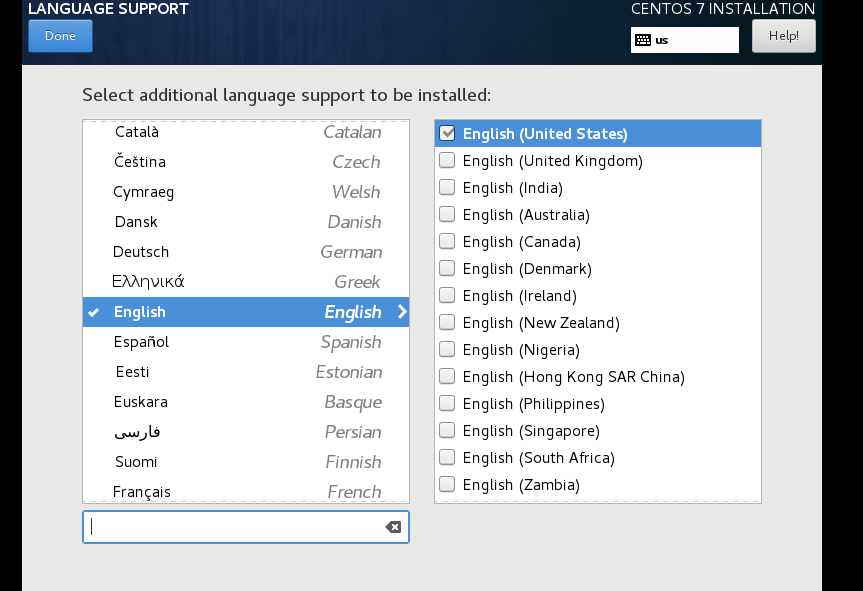The width and height of the screenshot is (863, 591).
Task: Tick English (Zambia) checkbox
Action: point(447,484)
